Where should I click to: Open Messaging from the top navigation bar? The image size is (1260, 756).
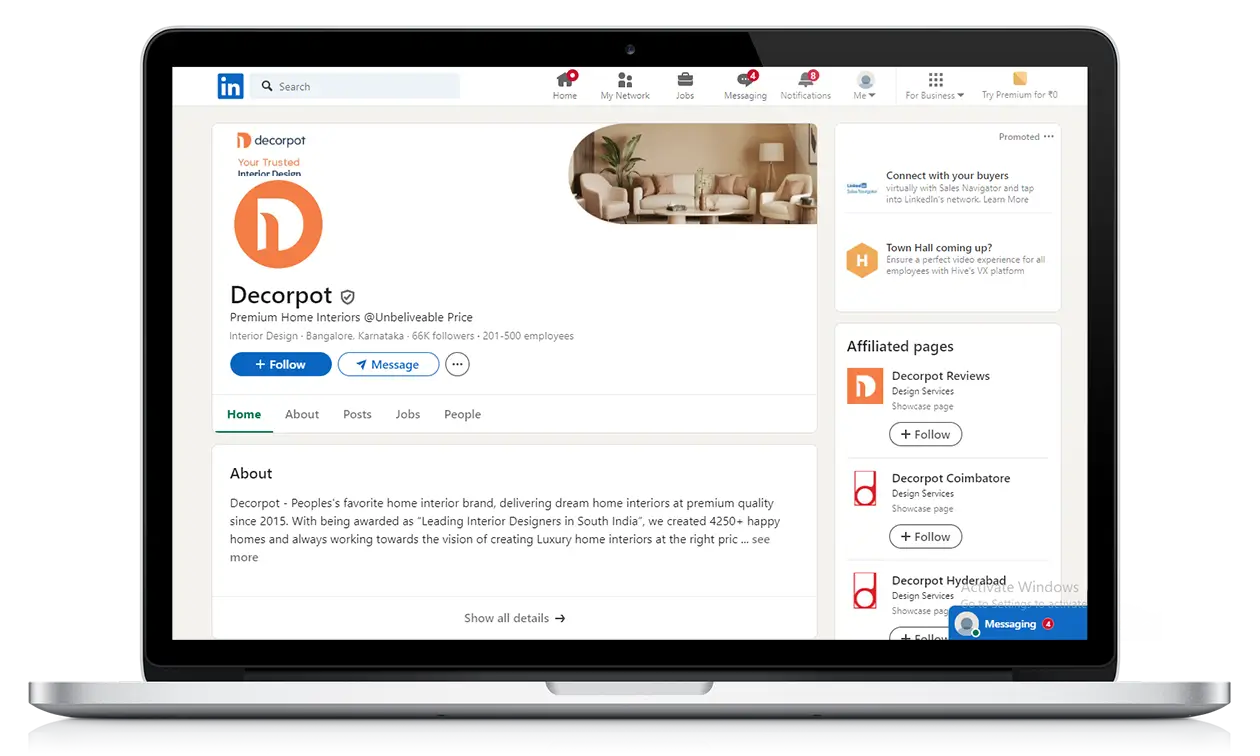(x=745, y=86)
